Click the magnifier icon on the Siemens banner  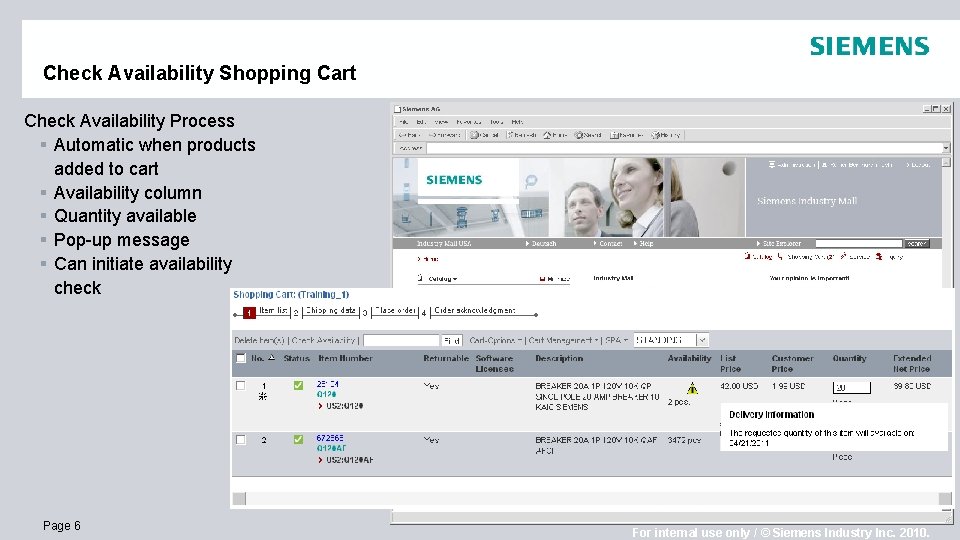click(531, 181)
